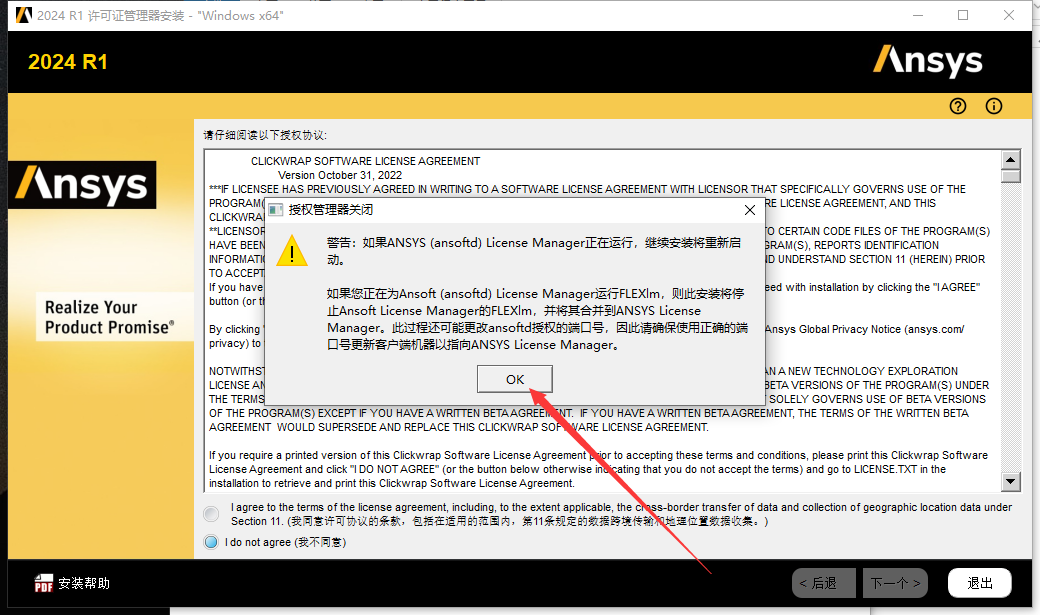Screen dimensions: 1040x615
Task: Open 安装帮助 via the PDF icon
Action: click(45, 583)
